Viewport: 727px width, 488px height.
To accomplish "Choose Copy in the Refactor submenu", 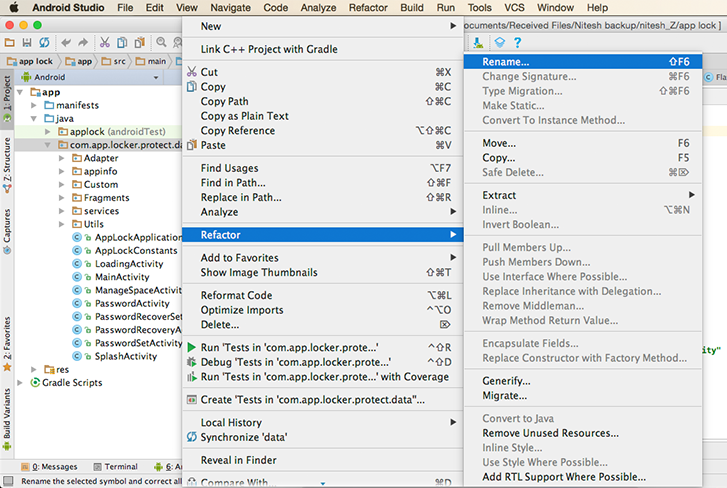I will pos(583,158).
